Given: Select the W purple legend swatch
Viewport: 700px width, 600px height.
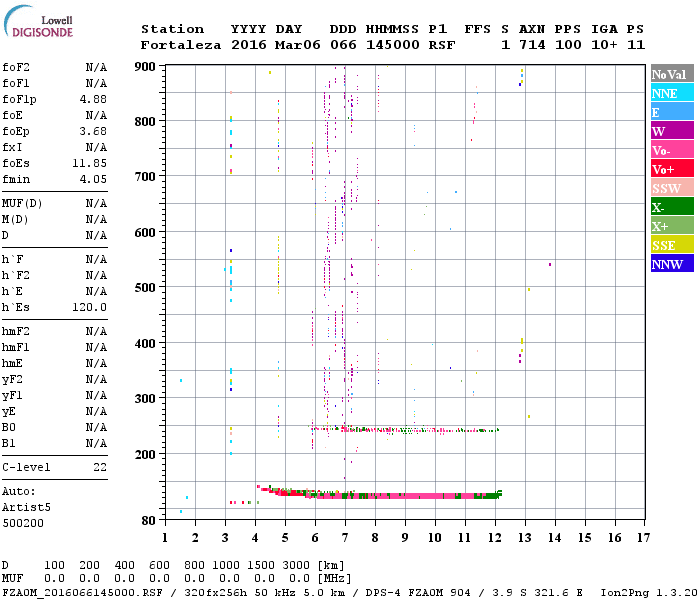Looking at the screenshot, I should [672, 131].
